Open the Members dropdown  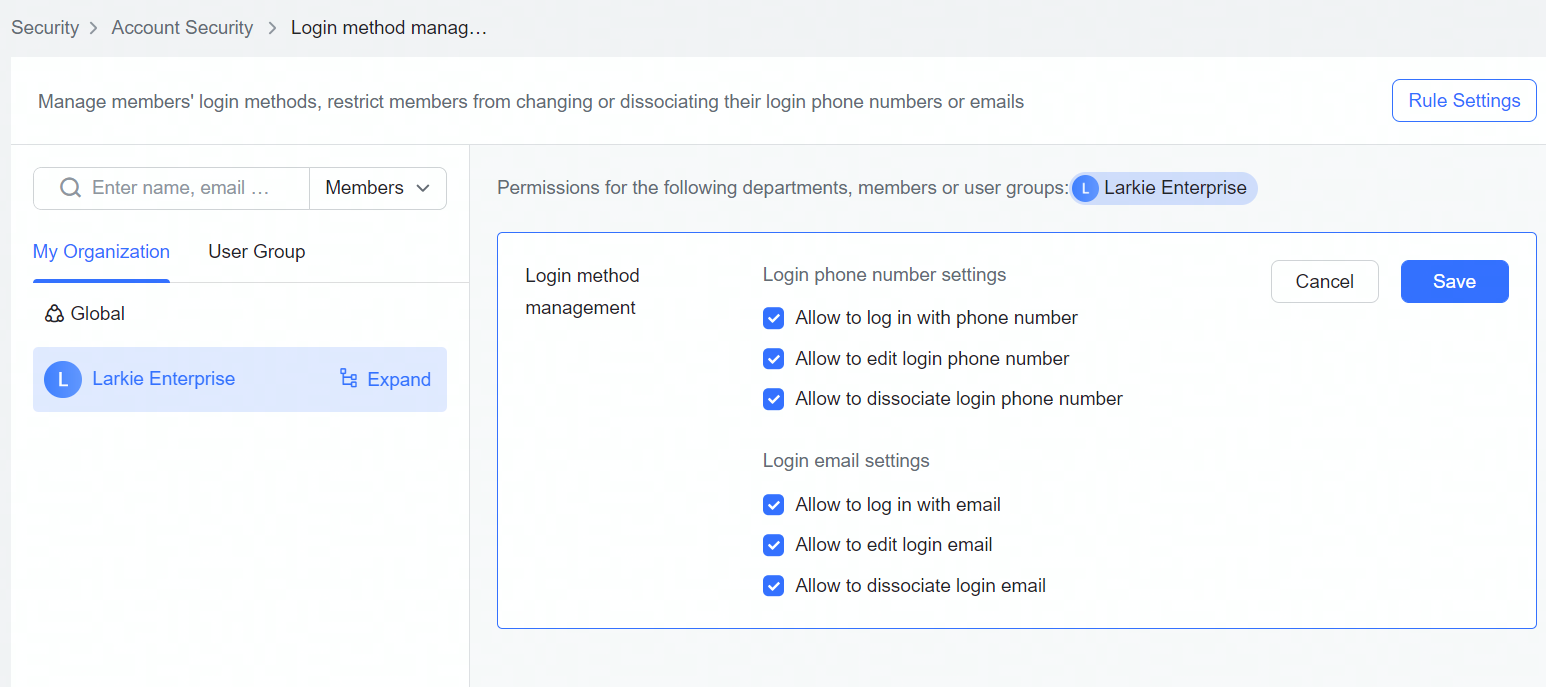coord(377,188)
